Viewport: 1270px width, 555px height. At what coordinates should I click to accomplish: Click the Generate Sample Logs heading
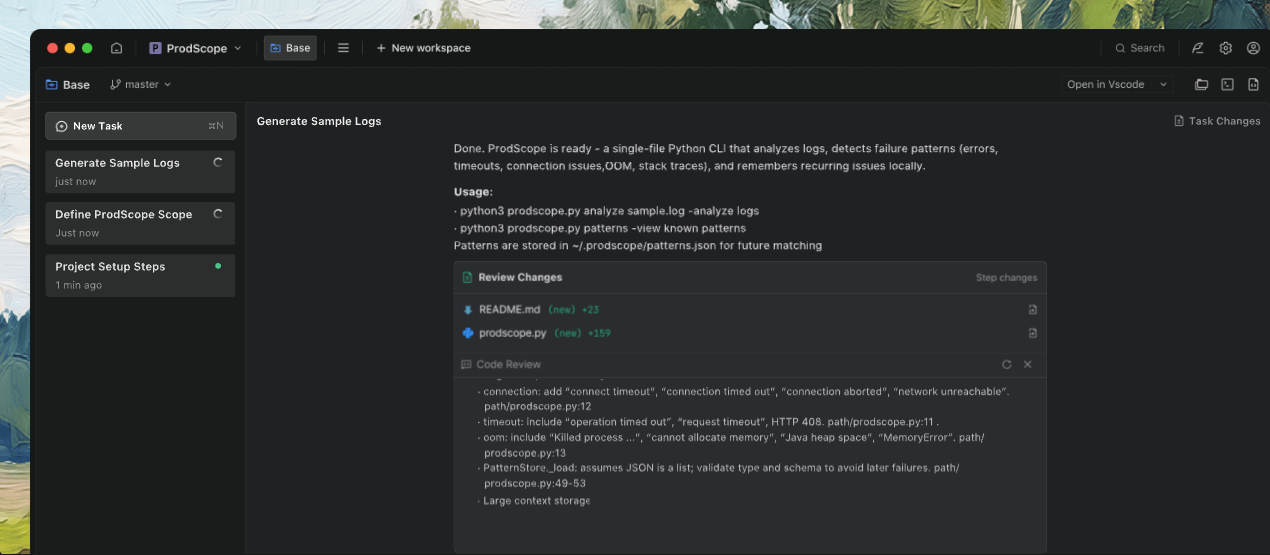319,121
